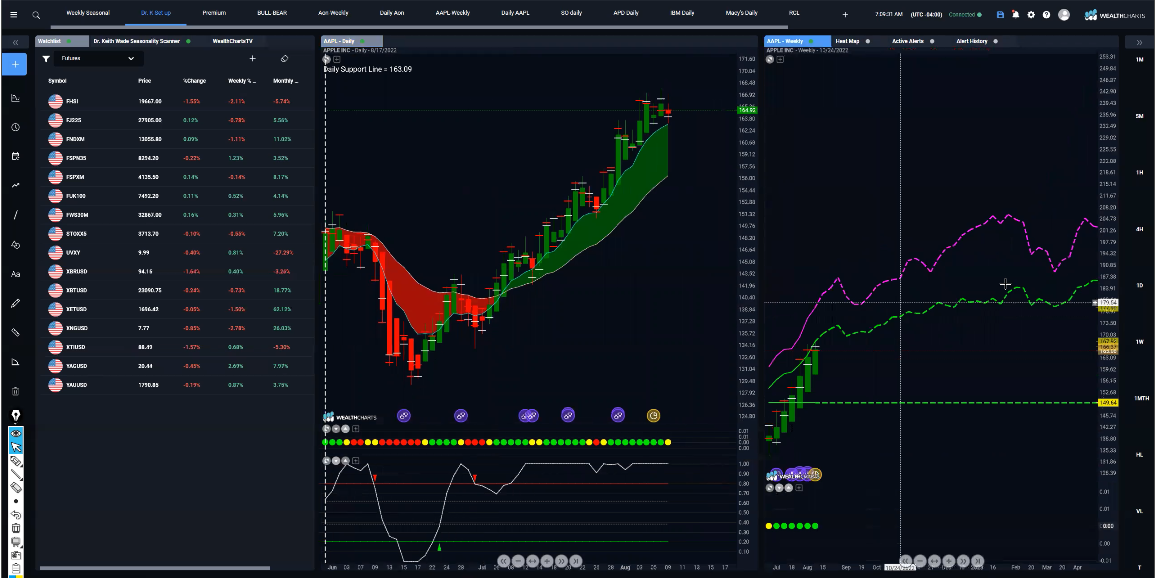This screenshot has height=578, width=1155.
Task: Open the Futures watchlist dropdown
Action: 99,58
